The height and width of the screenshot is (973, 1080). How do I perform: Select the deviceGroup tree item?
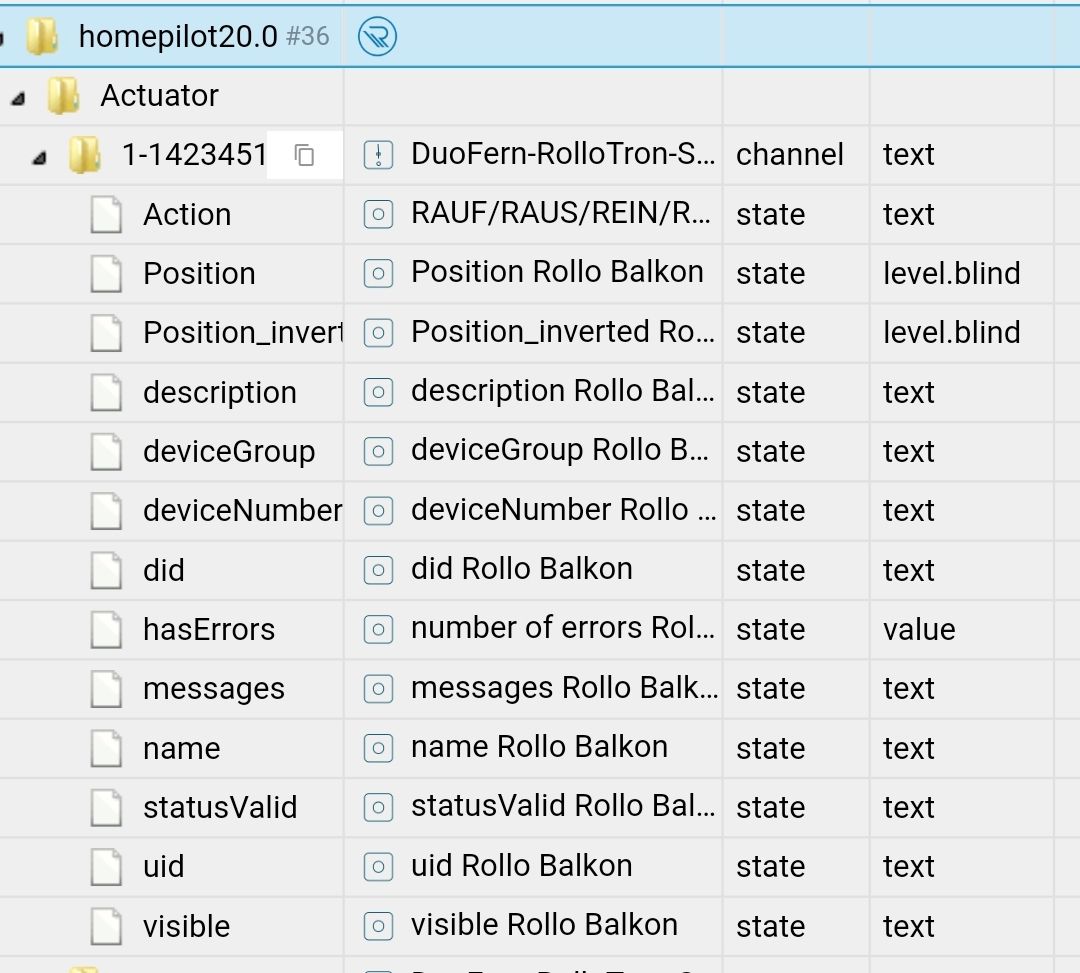228,452
